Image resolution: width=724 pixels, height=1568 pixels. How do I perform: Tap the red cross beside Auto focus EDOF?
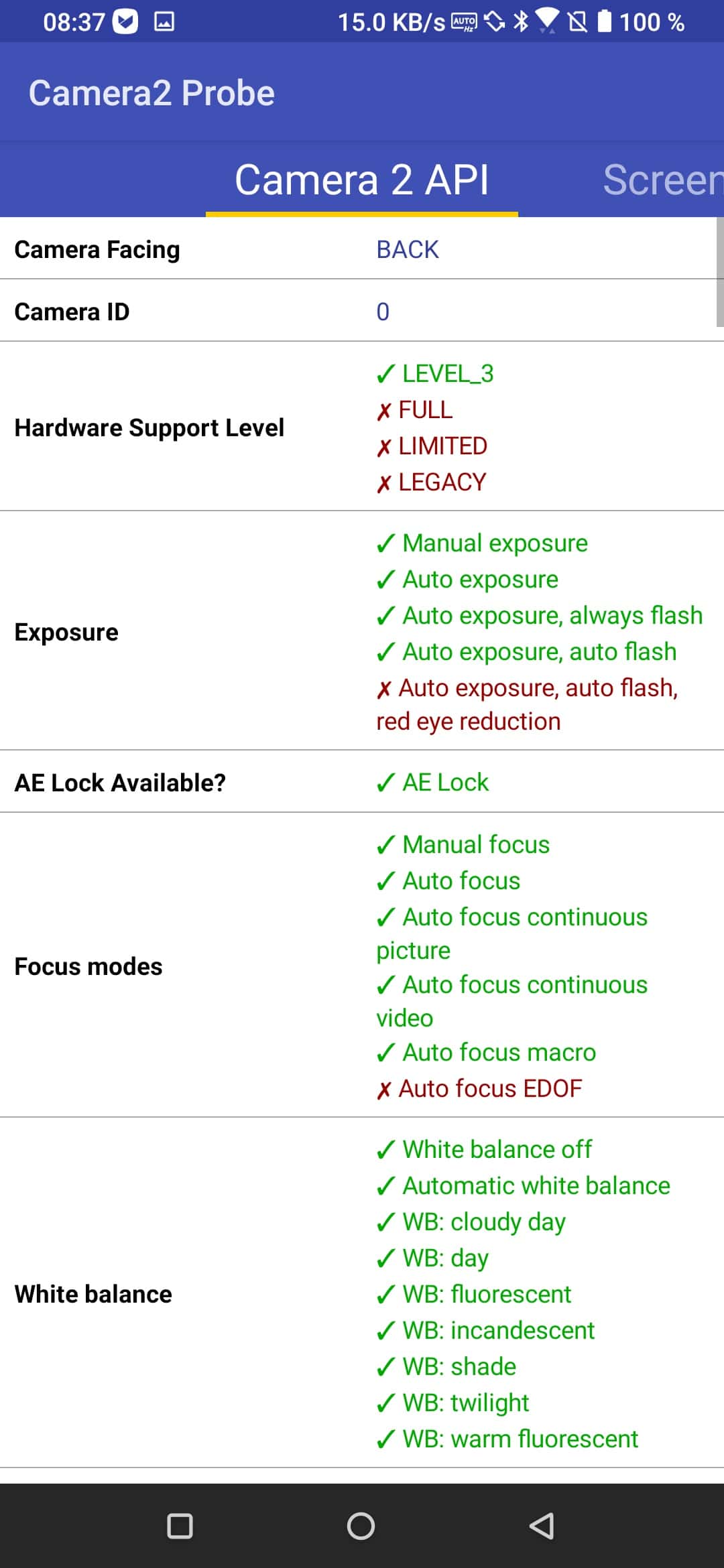coord(383,1090)
